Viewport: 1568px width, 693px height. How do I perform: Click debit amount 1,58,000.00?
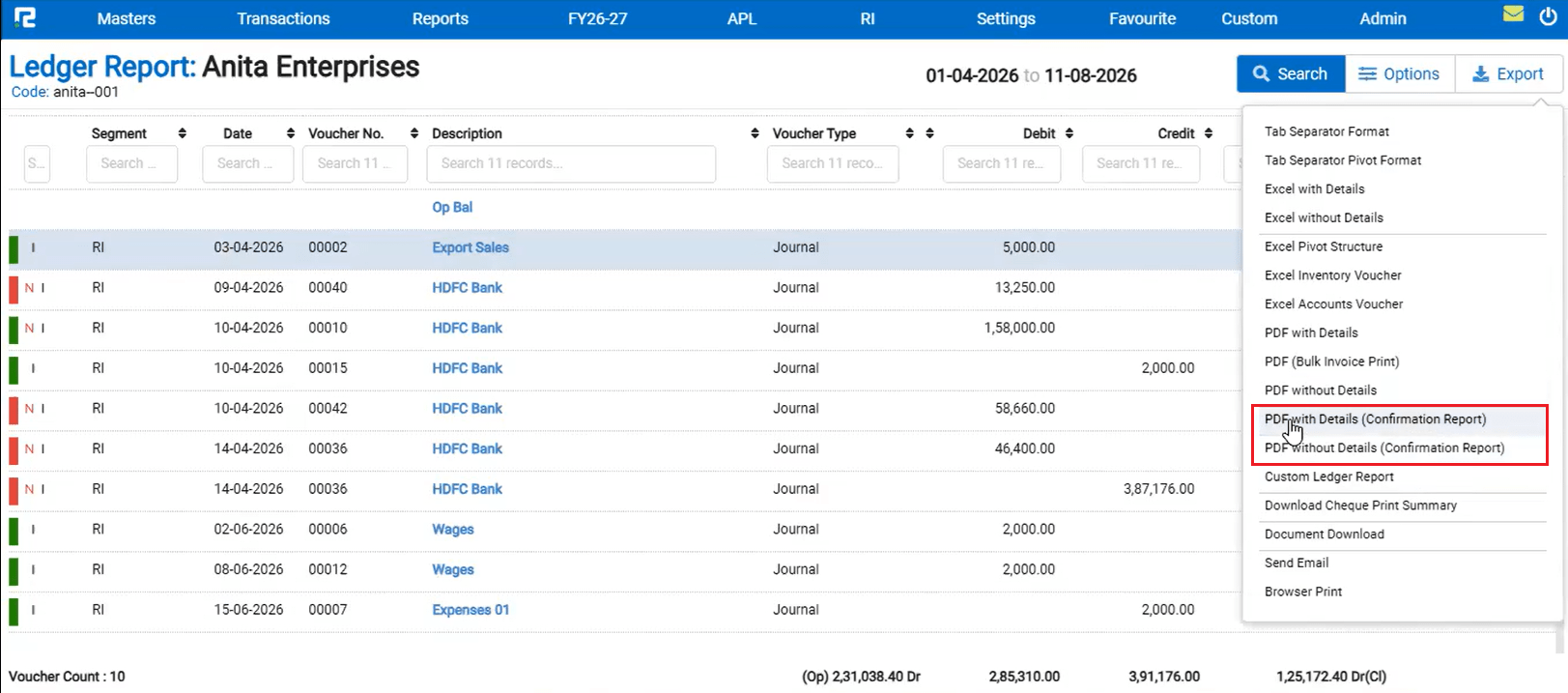pyautogui.click(x=1019, y=329)
